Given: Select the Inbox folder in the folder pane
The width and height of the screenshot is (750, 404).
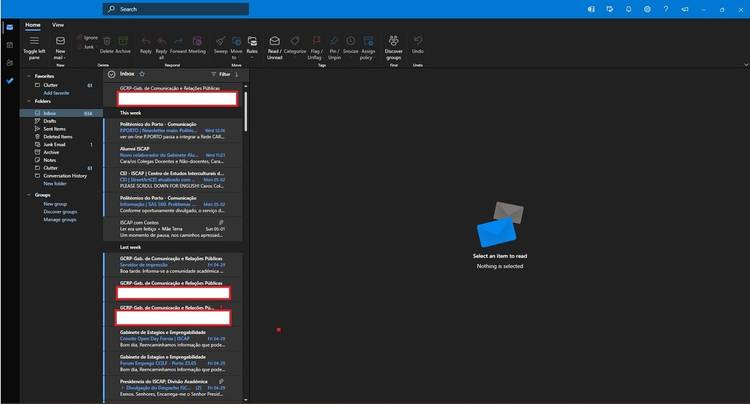Looking at the screenshot, I should (x=61, y=113).
